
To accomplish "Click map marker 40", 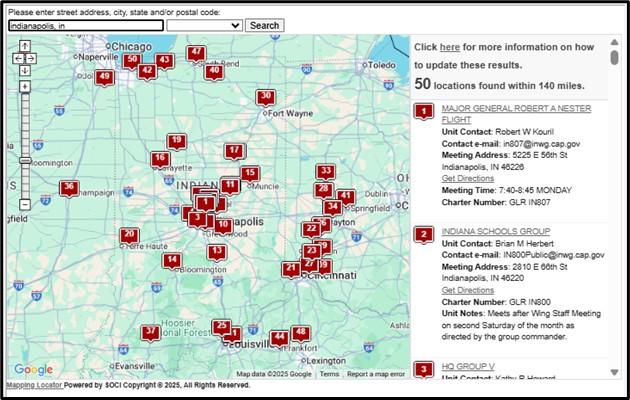I will click(214, 72).
